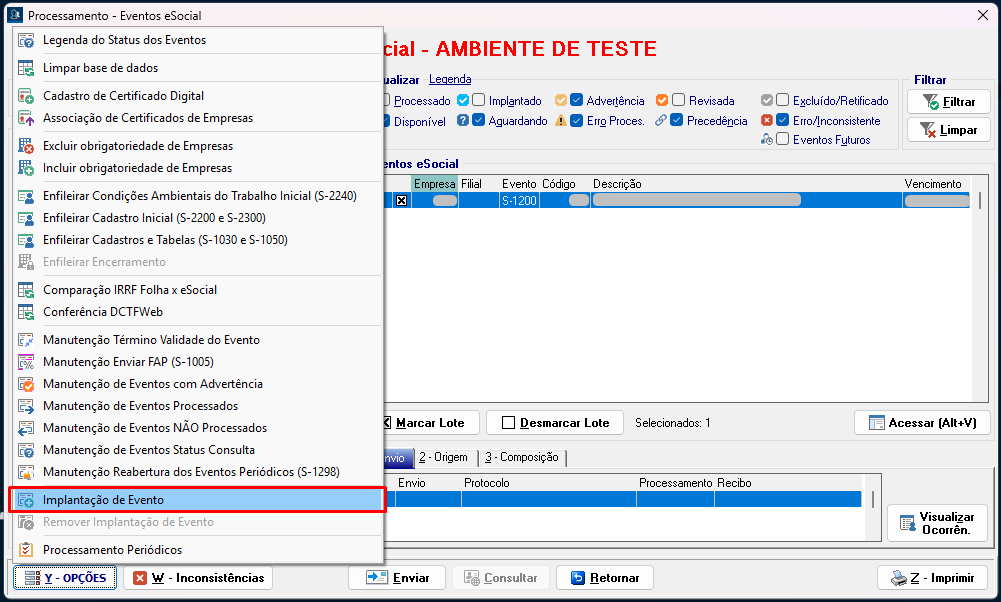Click the Cadastro de Certificado Digital icon
This screenshot has height=602, width=1001.
pyautogui.click(x=26, y=96)
